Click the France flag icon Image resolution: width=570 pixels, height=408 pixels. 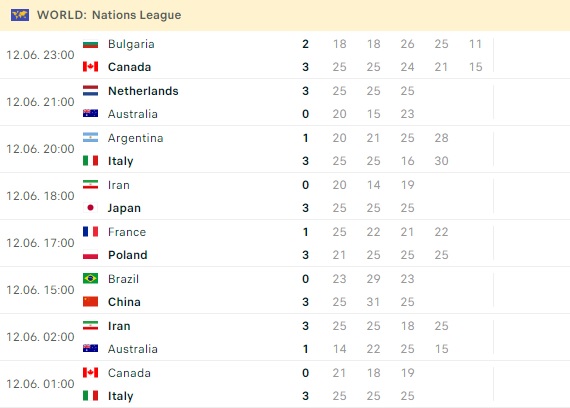point(90,232)
